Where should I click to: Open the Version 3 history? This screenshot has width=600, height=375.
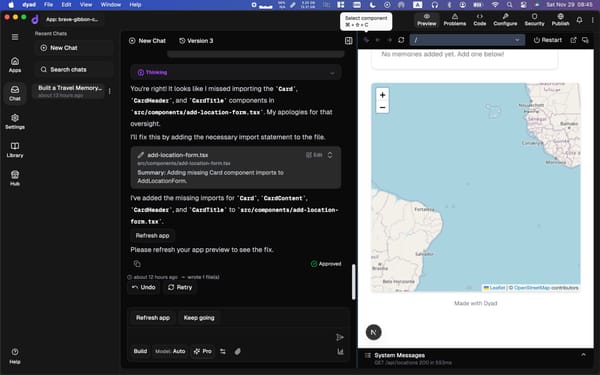196,41
